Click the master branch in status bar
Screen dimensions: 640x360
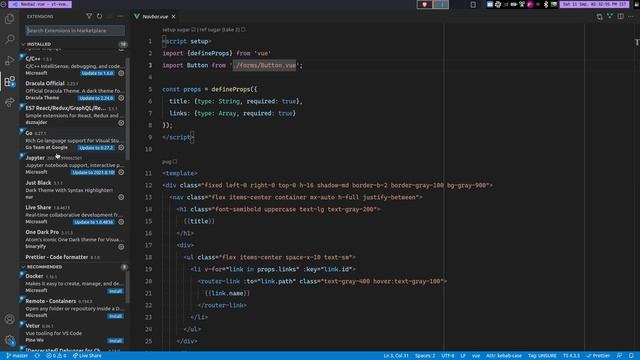[17, 356]
